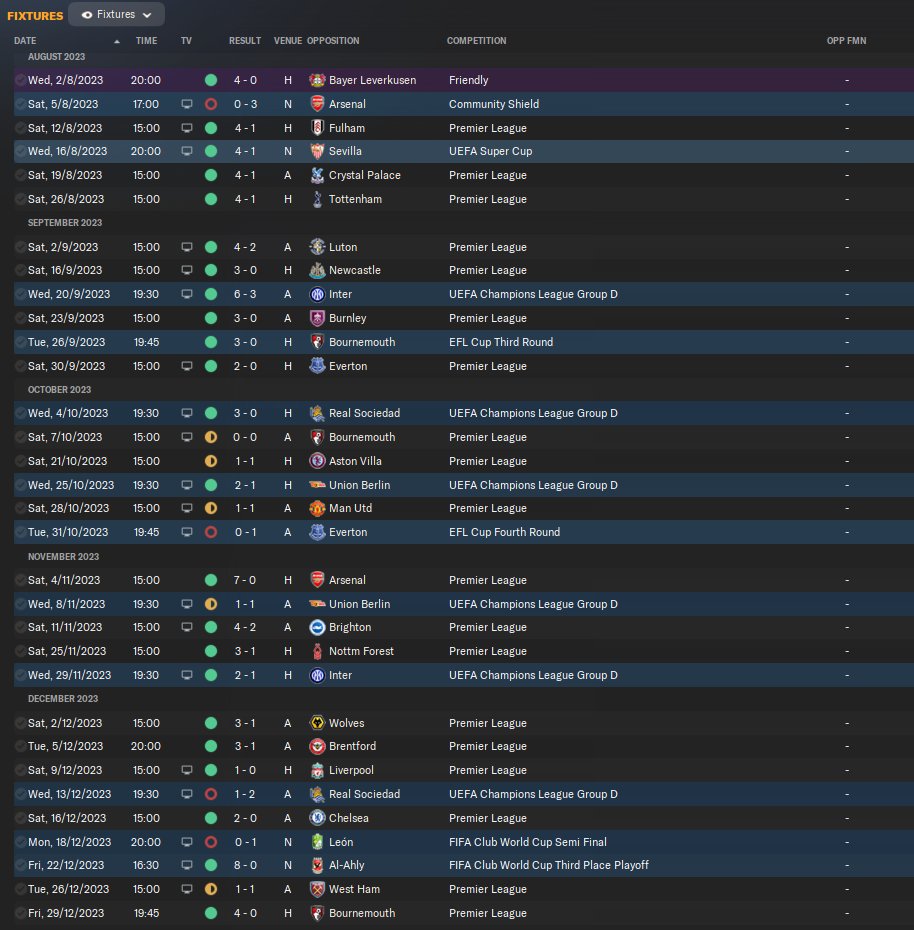Click the Burnley club badge
The width and height of the screenshot is (914, 930).
[317, 318]
